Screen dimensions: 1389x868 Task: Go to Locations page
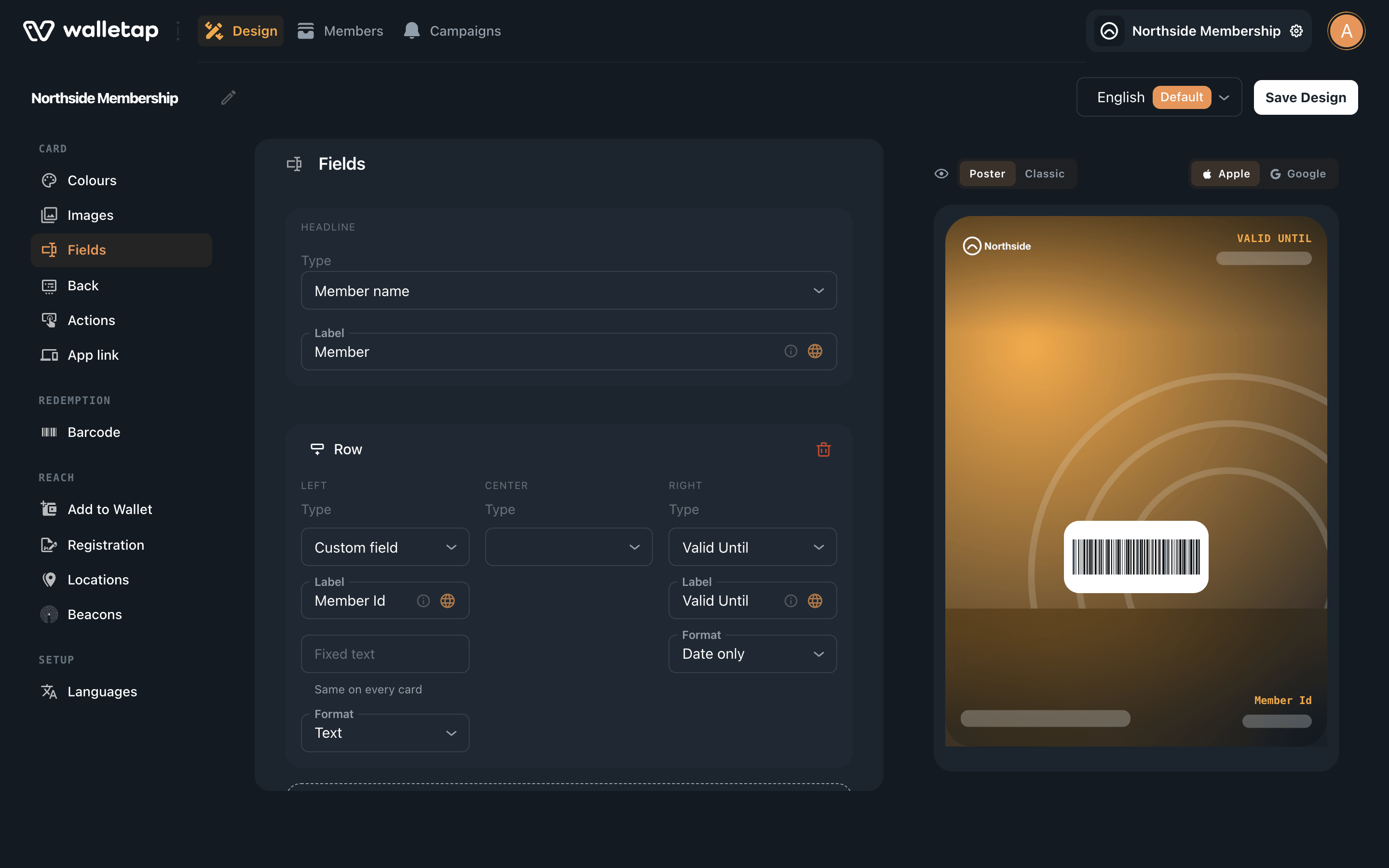click(121, 580)
